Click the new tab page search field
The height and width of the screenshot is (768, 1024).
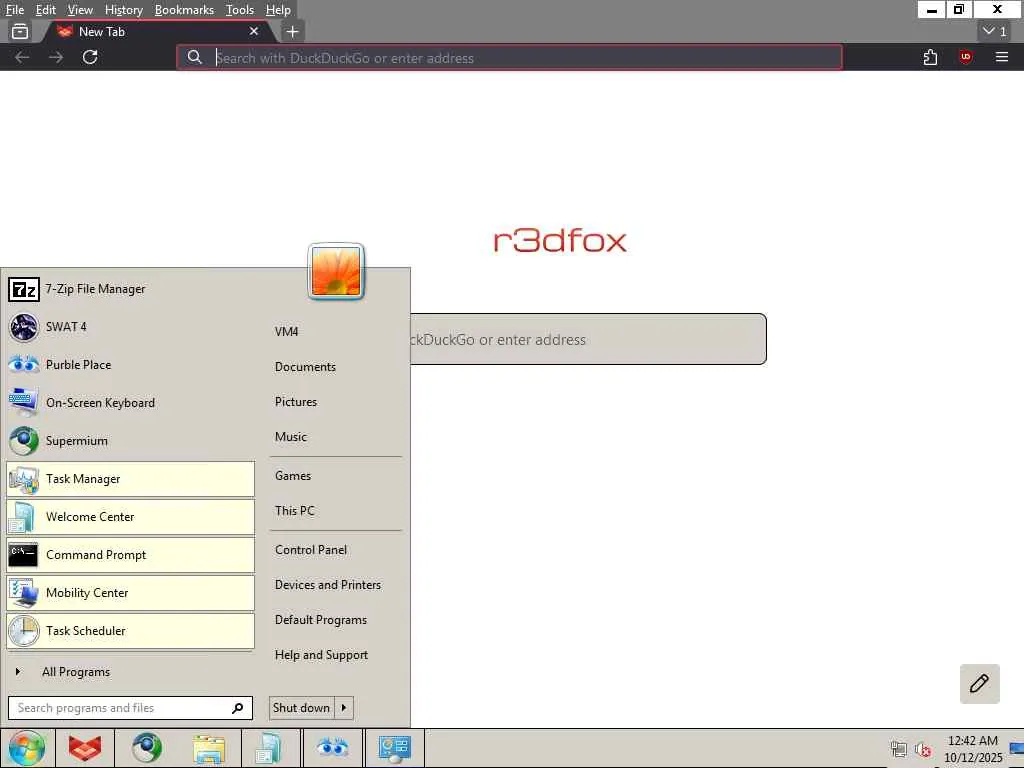(x=588, y=339)
